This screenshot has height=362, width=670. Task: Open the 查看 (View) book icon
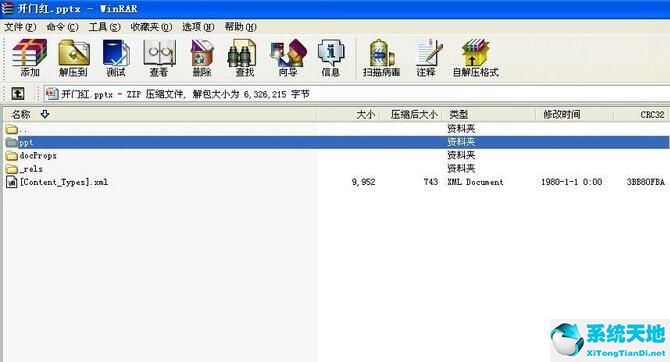(x=159, y=58)
